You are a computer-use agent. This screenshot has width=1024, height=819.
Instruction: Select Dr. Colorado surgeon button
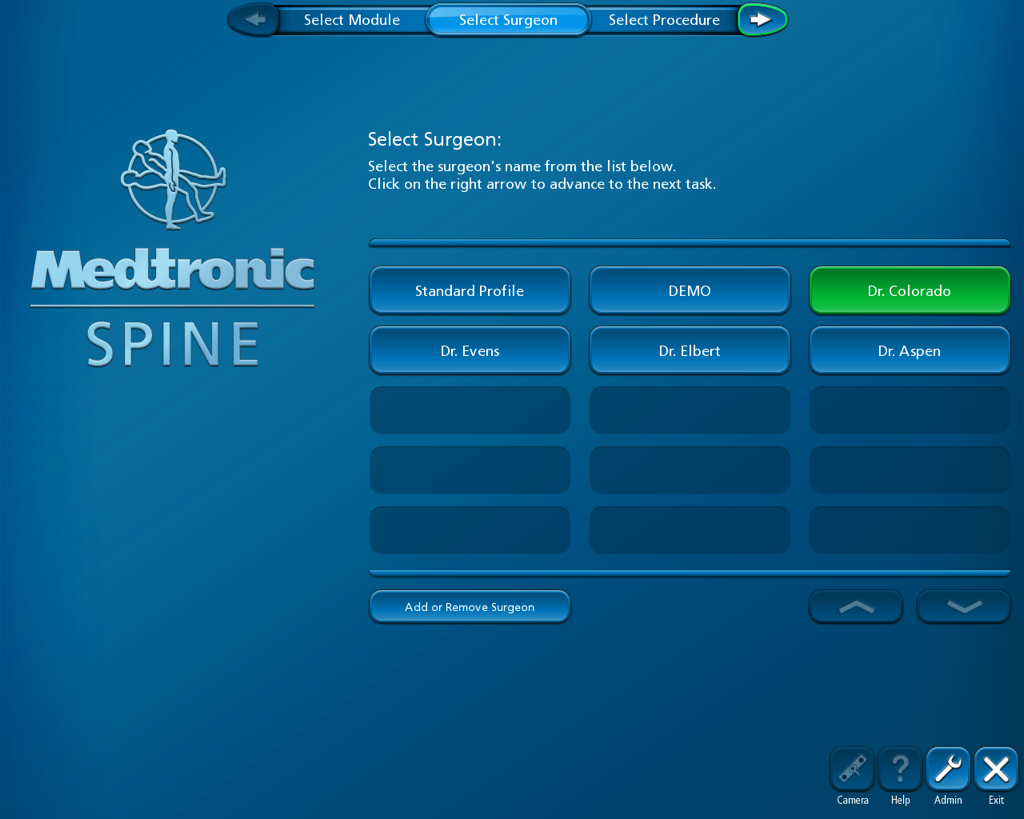pos(909,290)
